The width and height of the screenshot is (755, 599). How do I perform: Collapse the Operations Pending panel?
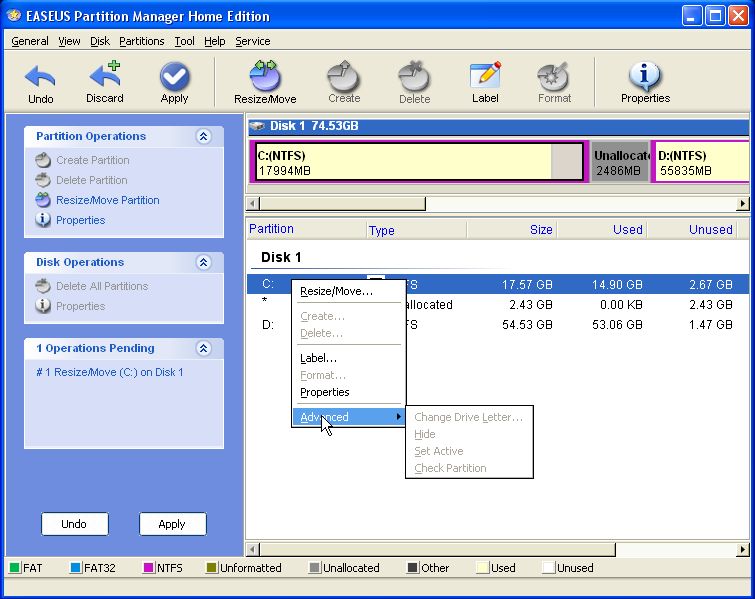click(203, 348)
